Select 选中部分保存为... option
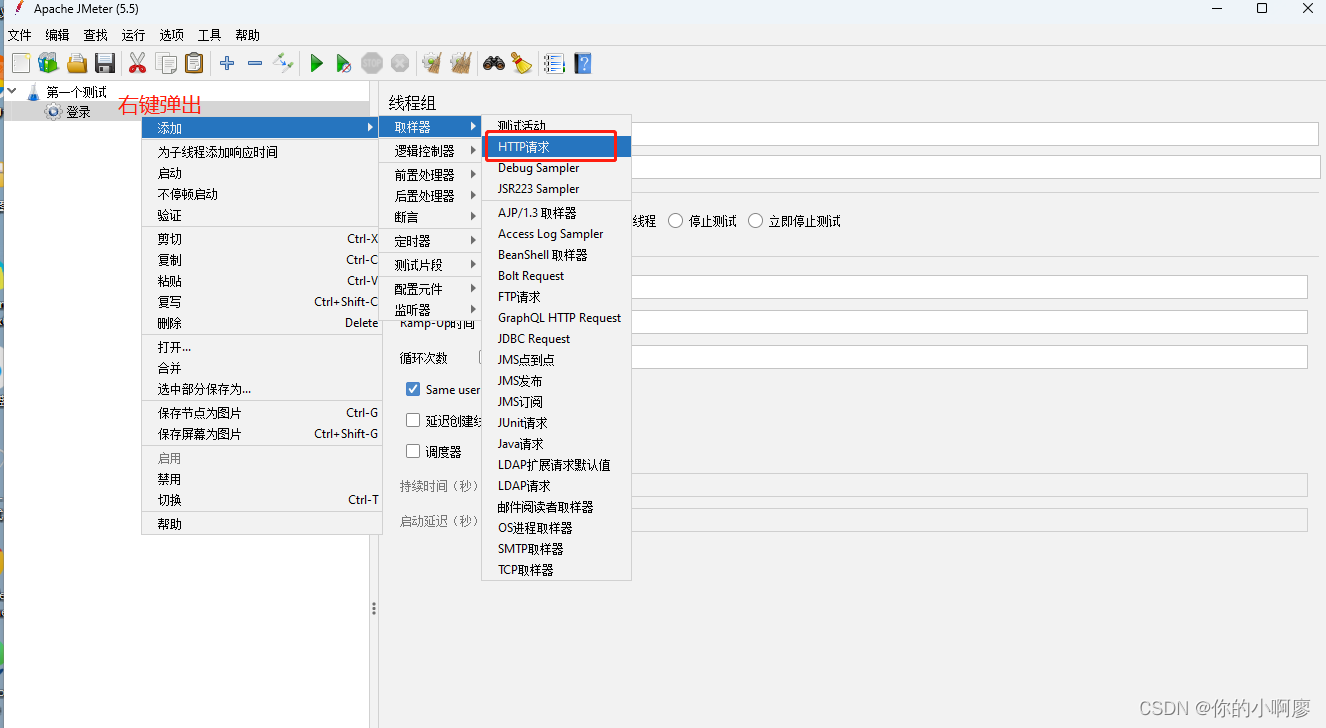Screen dimensions: 1326x728 260,389
